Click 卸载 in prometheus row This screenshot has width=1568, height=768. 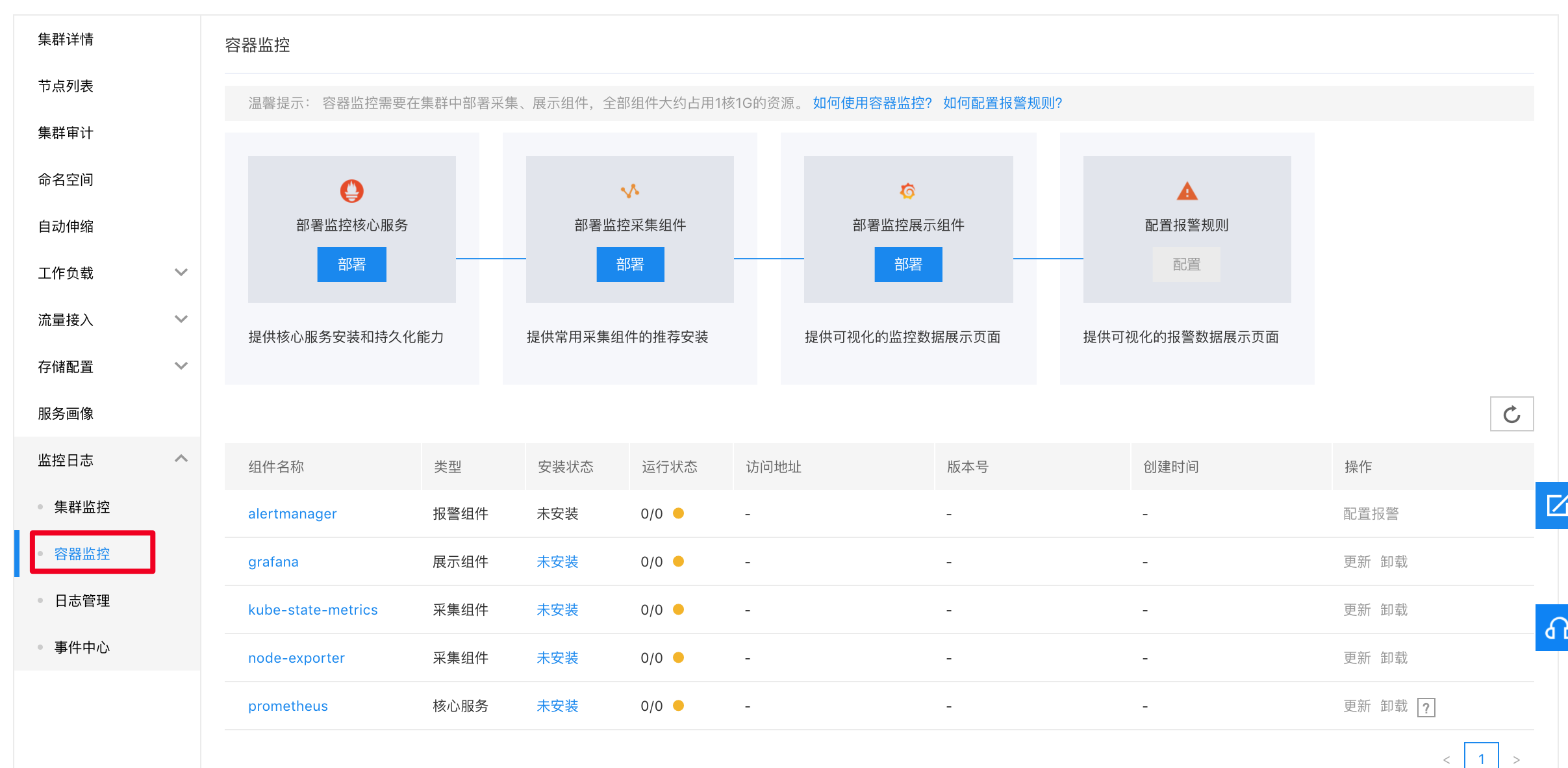[1394, 706]
